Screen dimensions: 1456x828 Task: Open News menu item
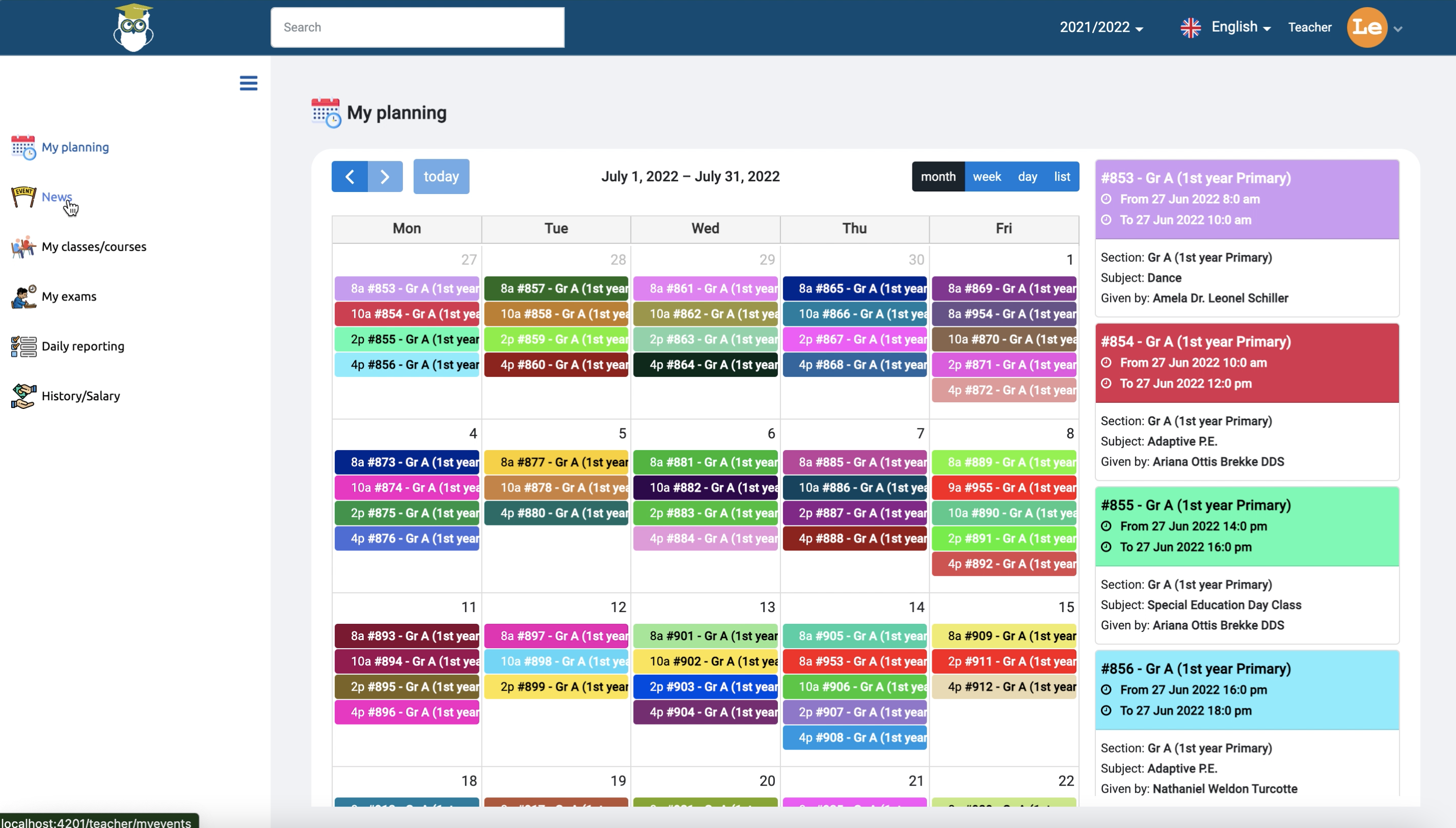click(x=57, y=197)
